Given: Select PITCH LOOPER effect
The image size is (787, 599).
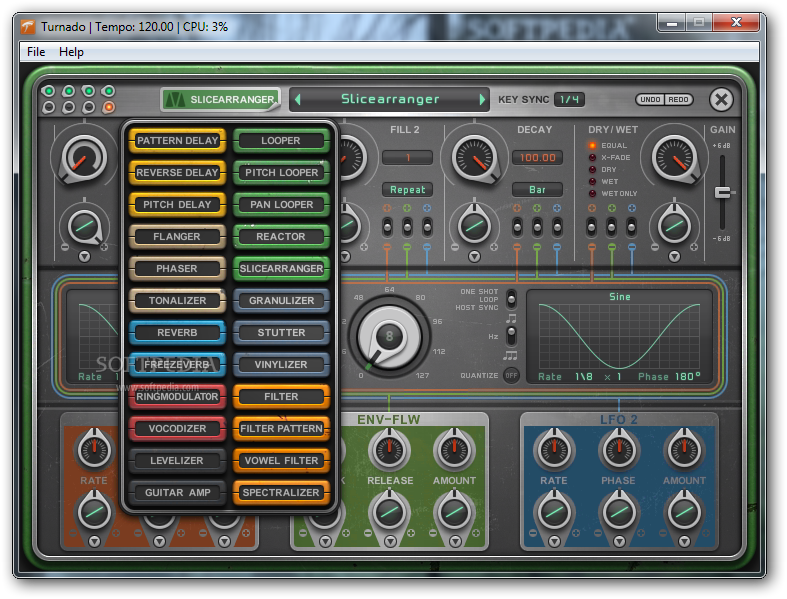Looking at the screenshot, I should point(281,173).
